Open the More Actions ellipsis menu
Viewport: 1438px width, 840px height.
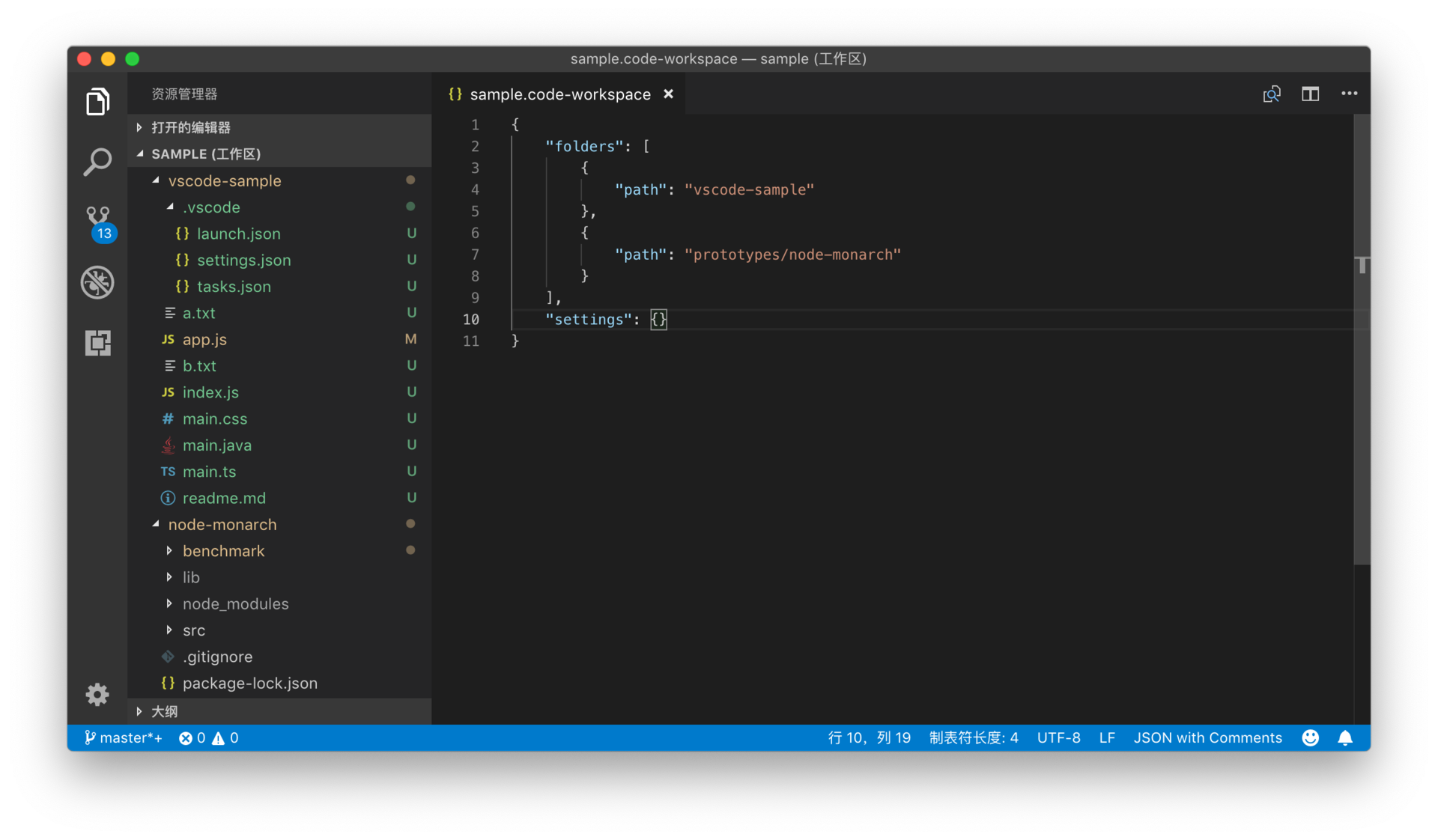pyautogui.click(x=1349, y=94)
